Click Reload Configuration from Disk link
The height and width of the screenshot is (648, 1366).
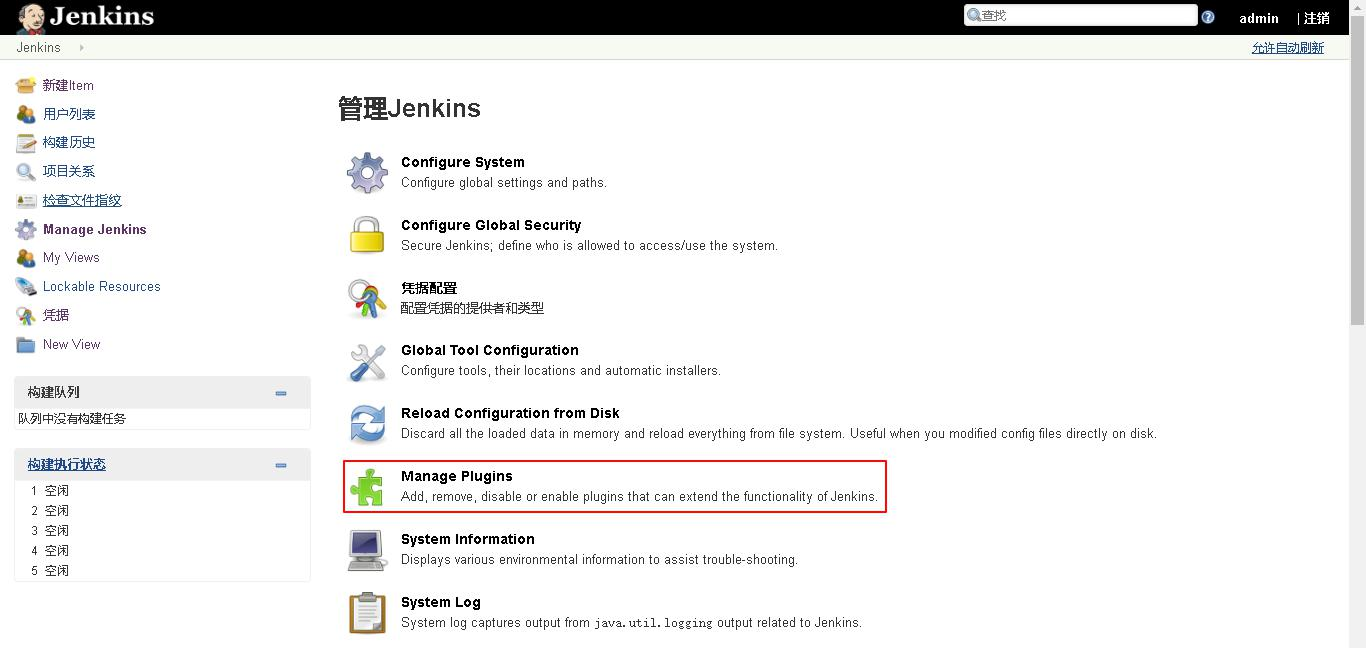pos(510,413)
